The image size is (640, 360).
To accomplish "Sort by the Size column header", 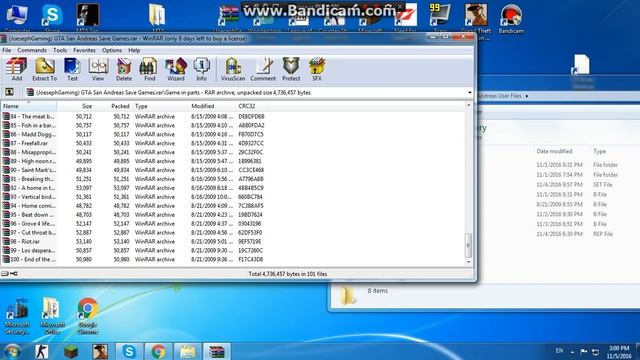I will (87, 106).
